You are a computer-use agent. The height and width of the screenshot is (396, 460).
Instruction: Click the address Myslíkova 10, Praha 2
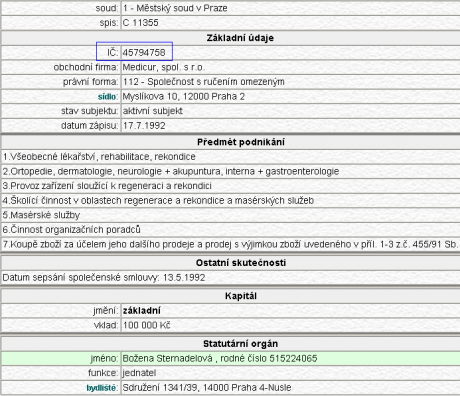point(184,97)
